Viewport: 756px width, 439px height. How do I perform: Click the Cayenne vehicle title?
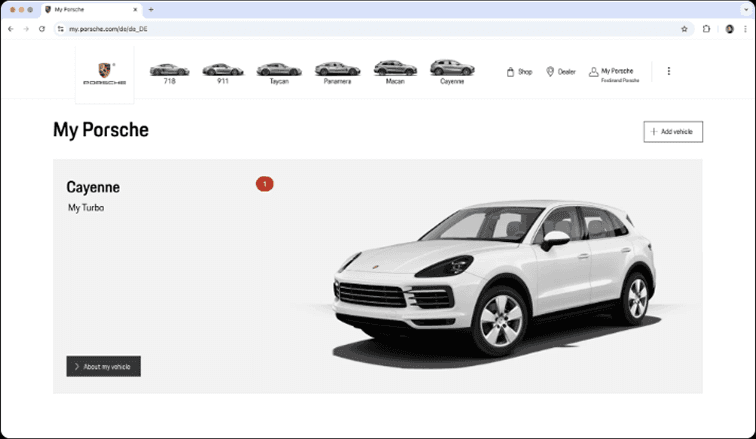pyautogui.click(x=93, y=187)
